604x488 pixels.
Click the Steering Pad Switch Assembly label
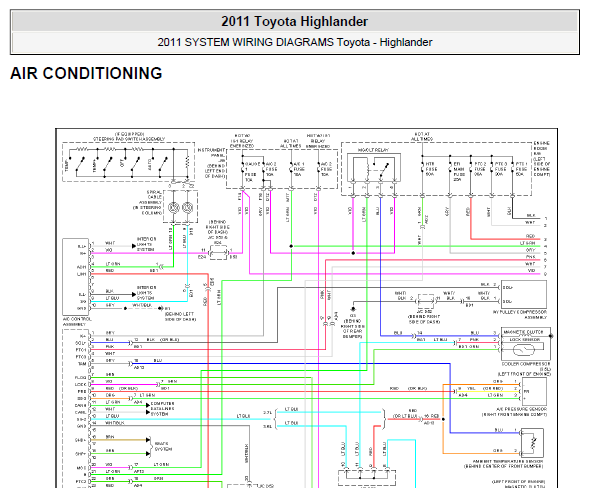click(x=129, y=137)
